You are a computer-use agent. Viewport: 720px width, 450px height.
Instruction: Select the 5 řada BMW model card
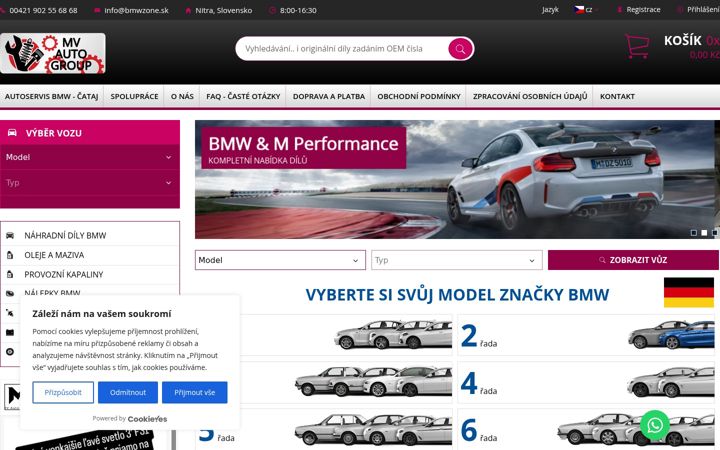pos(324,430)
